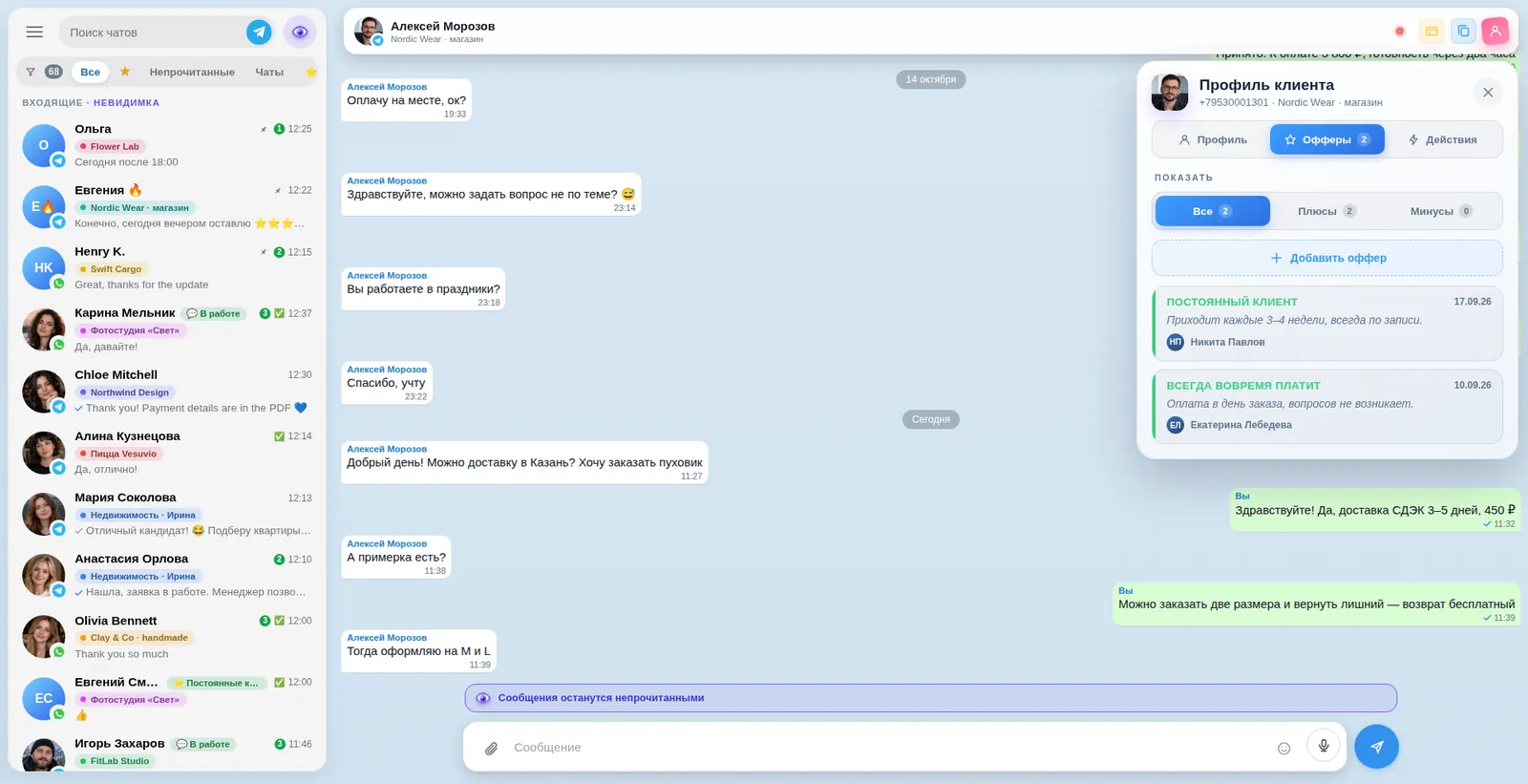Click the red status dot in chat header
Viewport: 1528px width, 784px height.
[x=1400, y=32]
